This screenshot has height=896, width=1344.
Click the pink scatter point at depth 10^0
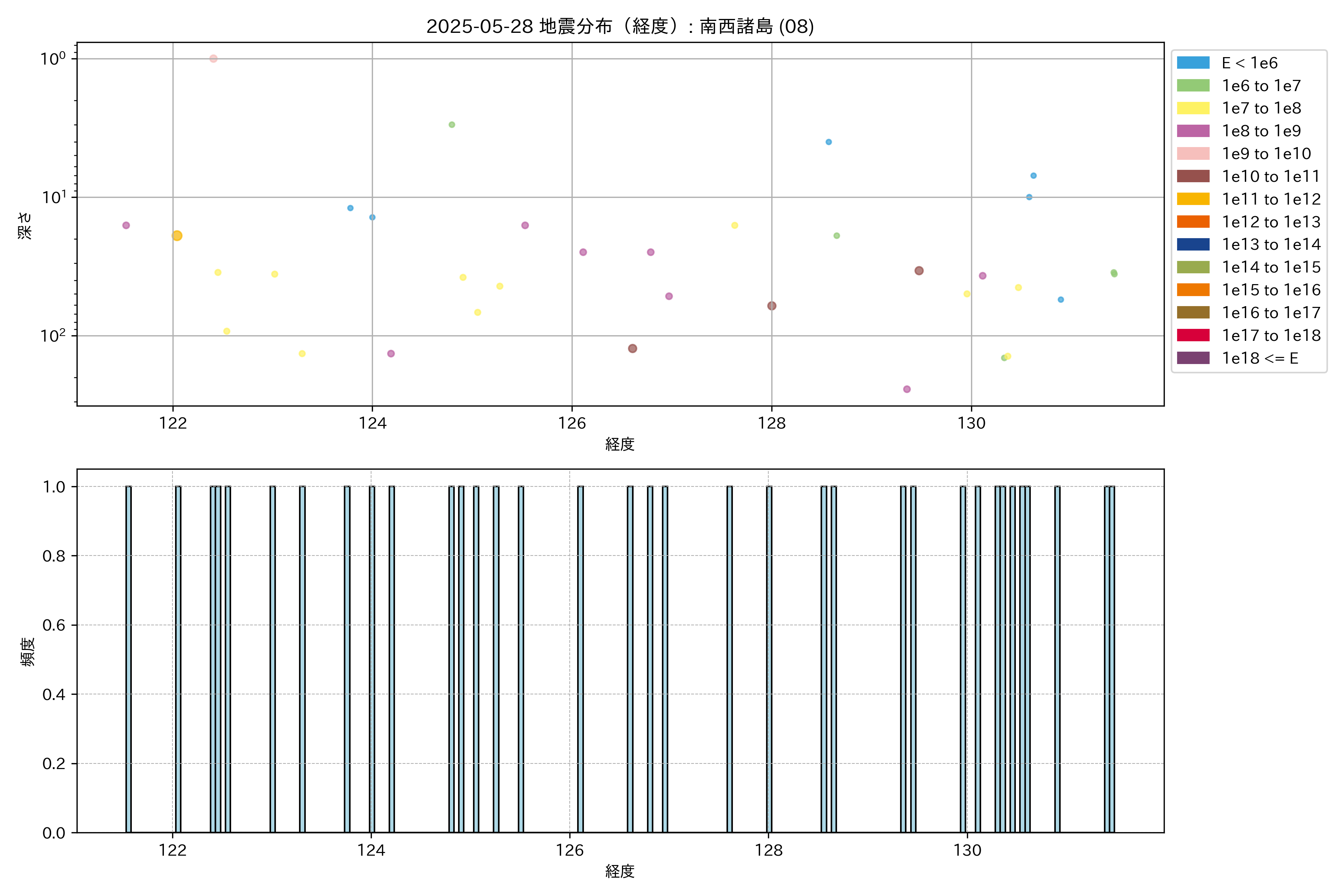pos(213,59)
